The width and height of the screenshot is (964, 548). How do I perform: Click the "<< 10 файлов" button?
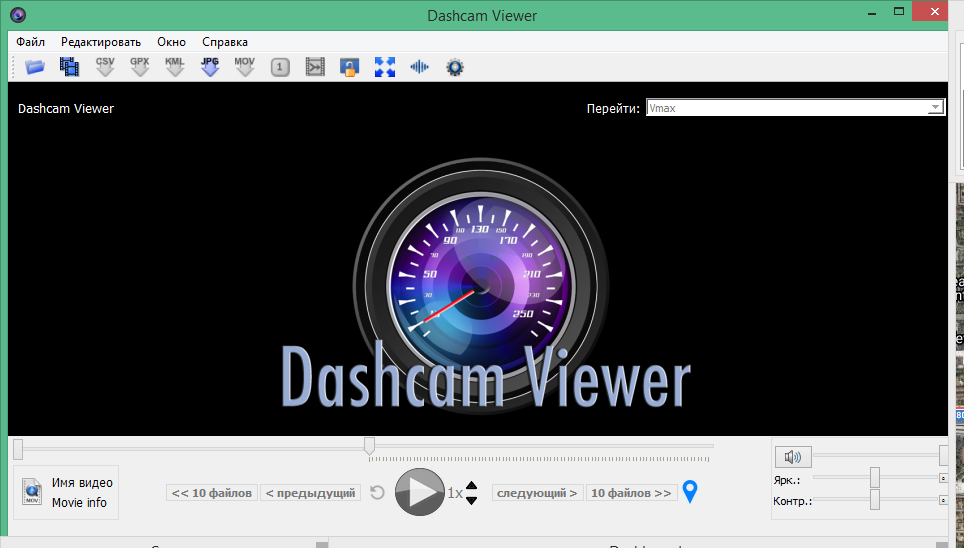click(212, 493)
